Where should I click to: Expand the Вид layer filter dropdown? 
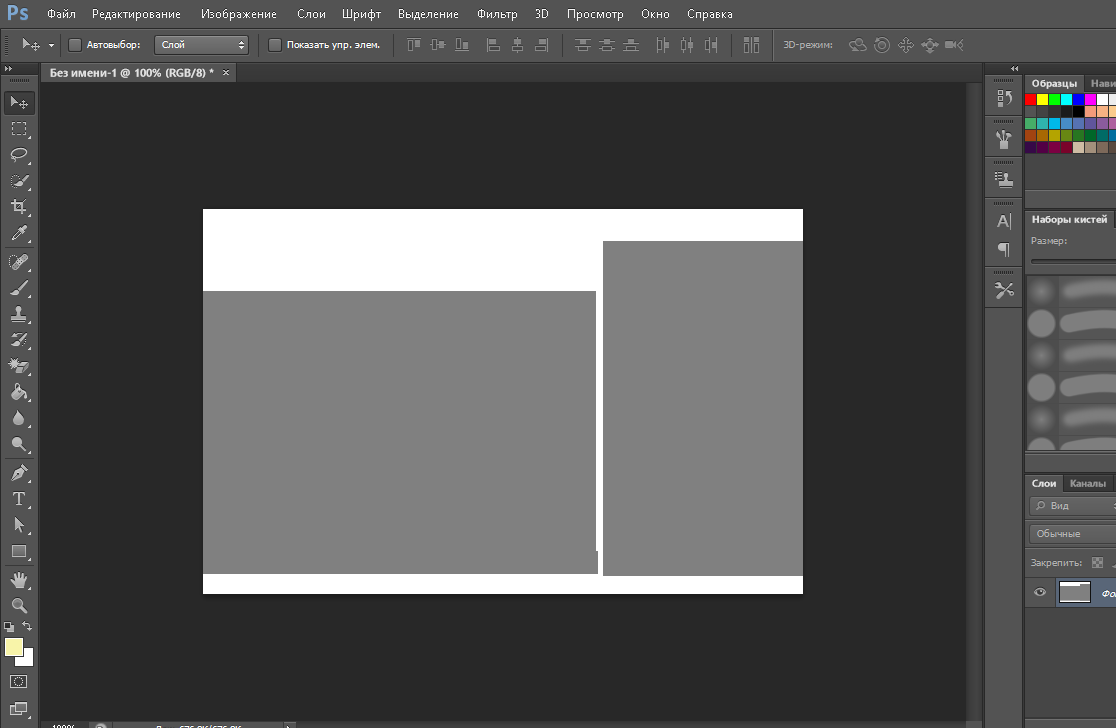pyautogui.click(x=1072, y=506)
